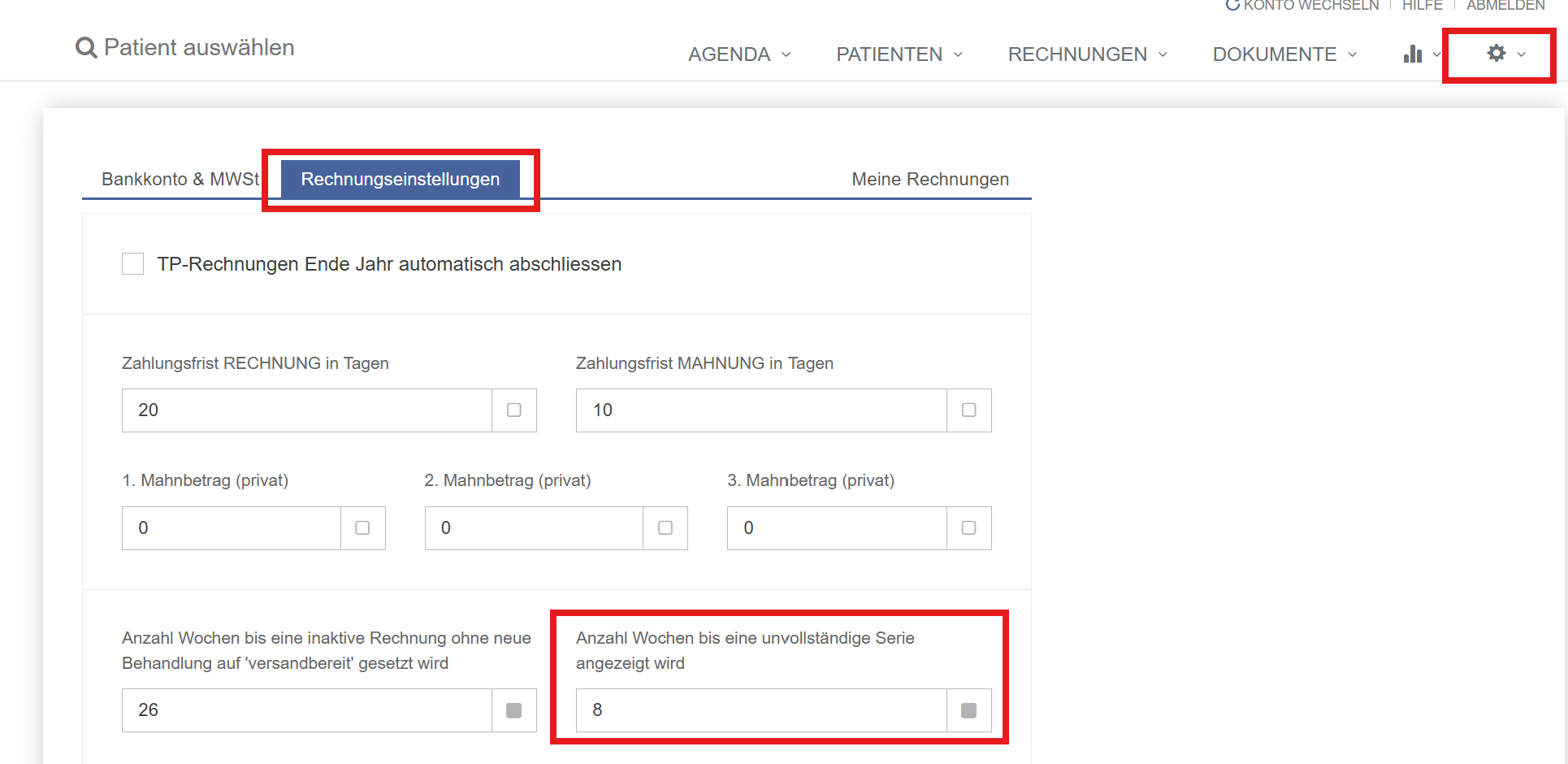Click Patient auswählen search field
The width and height of the screenshot is (1568, 764).
199,48
